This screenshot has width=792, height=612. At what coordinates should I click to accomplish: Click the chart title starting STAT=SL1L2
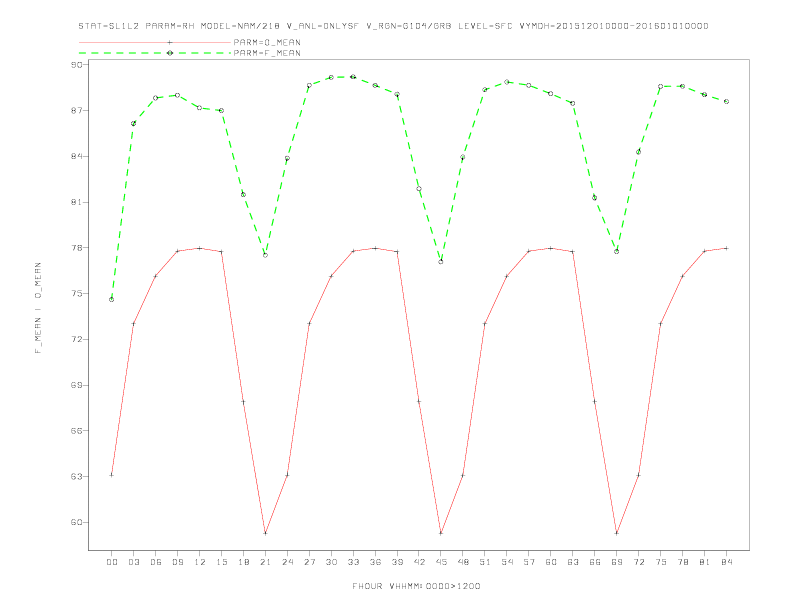tap(393, 26)
